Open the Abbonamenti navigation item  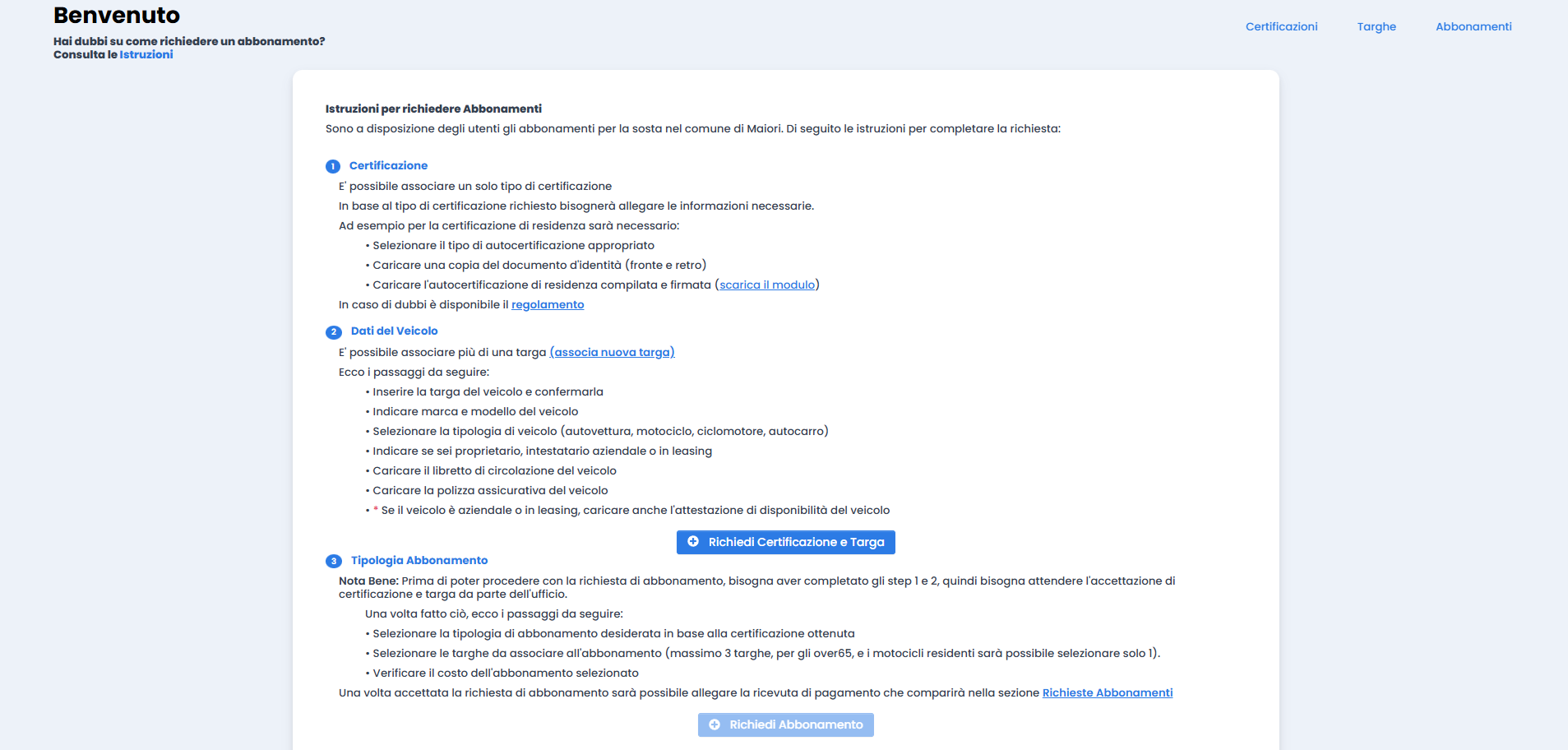point(1473,25)
